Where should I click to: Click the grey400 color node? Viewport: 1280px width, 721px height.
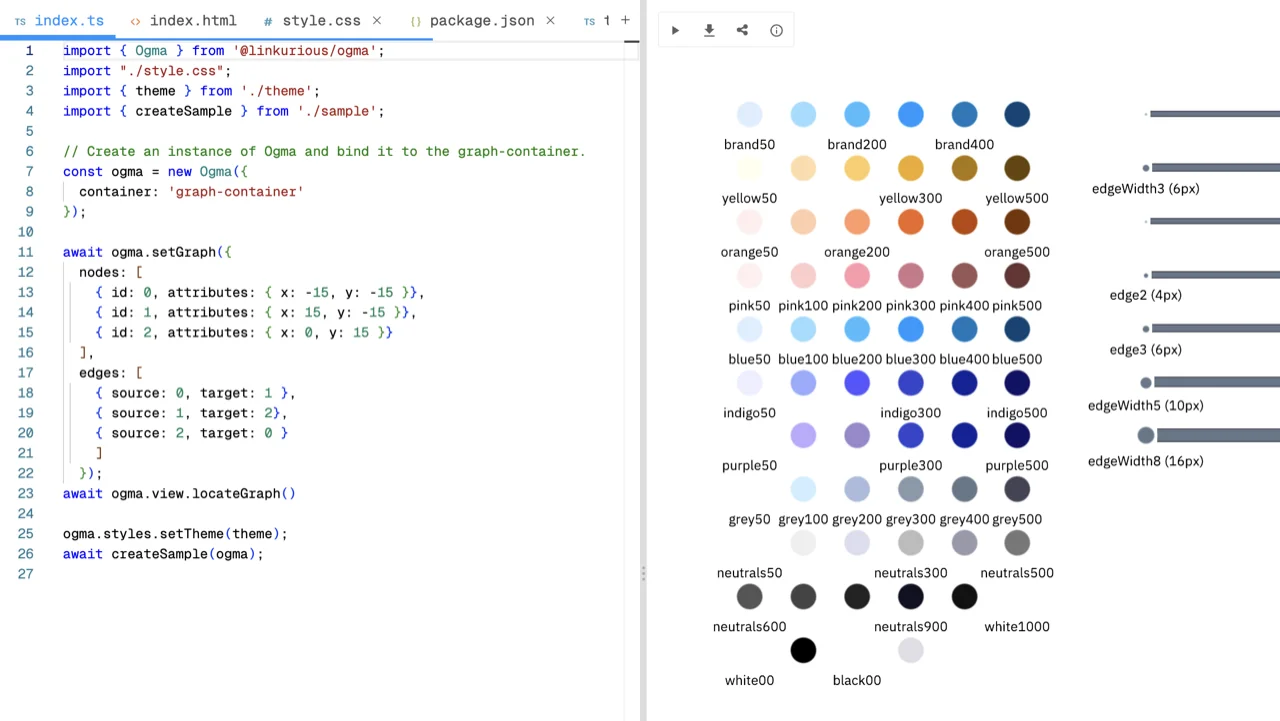coord(964,489)
